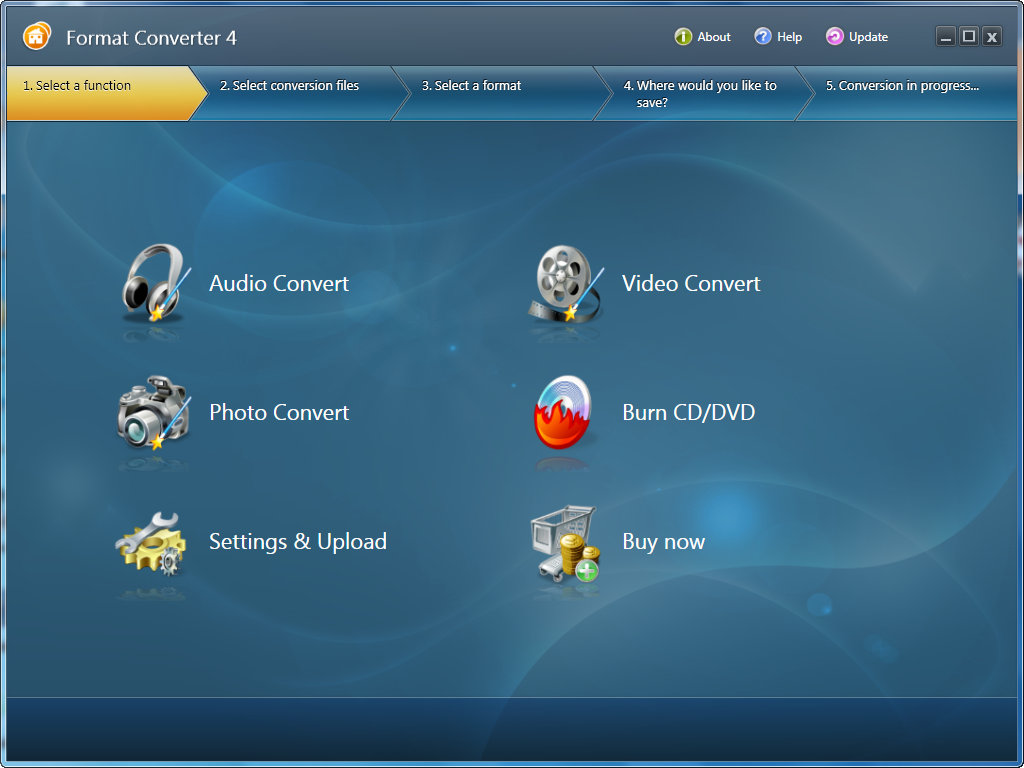Click the Format Converter 4 title text
The width and height of the screenshot is (1024, 768).
[x=152, y=38]
